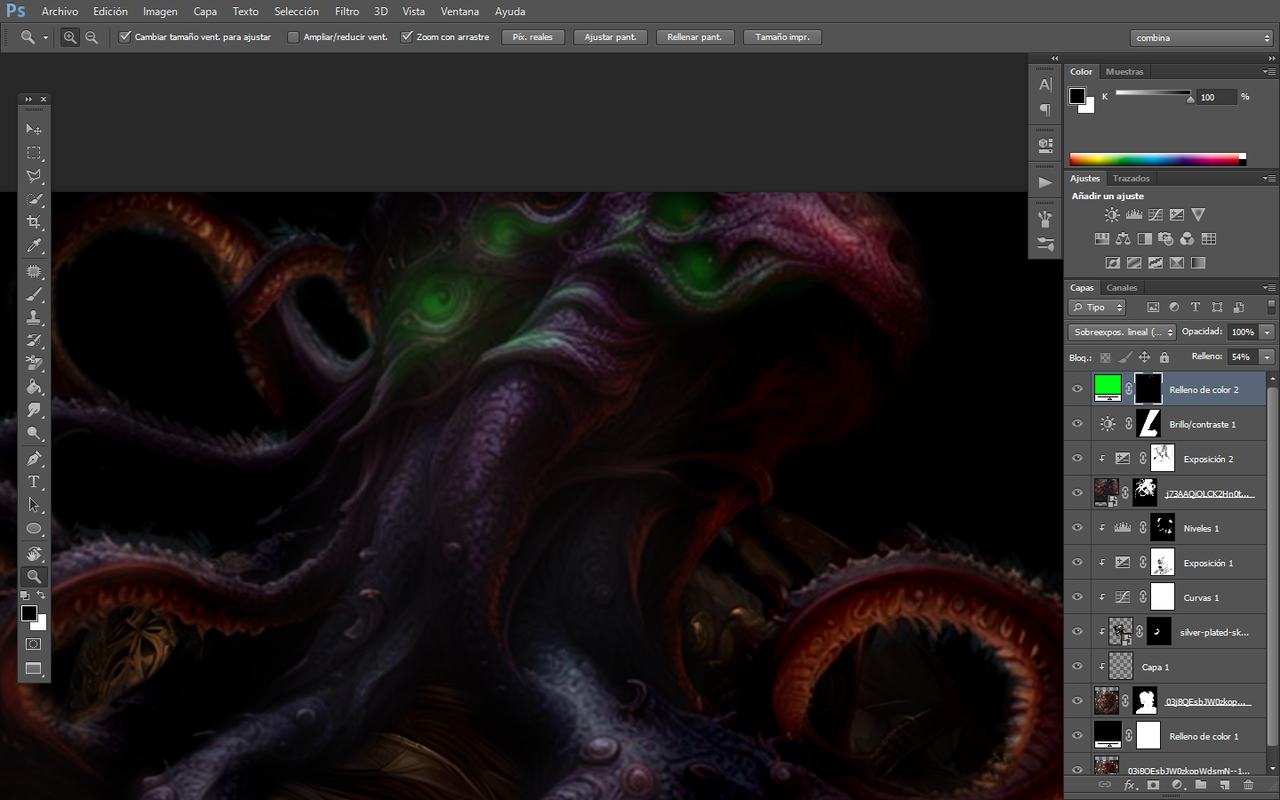Select the Eyedropper tool
1280x800 pixels.
click(x=34, y=246)
